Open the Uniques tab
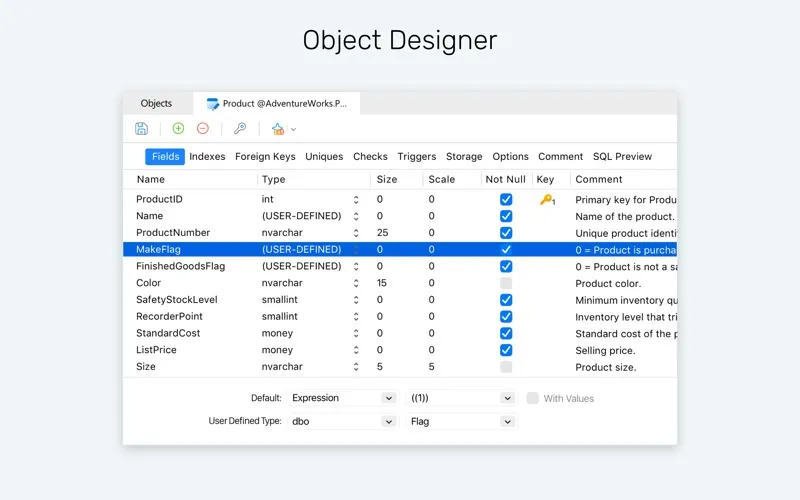Viewport: 800px width, 500px height. (x=324, y=157)
